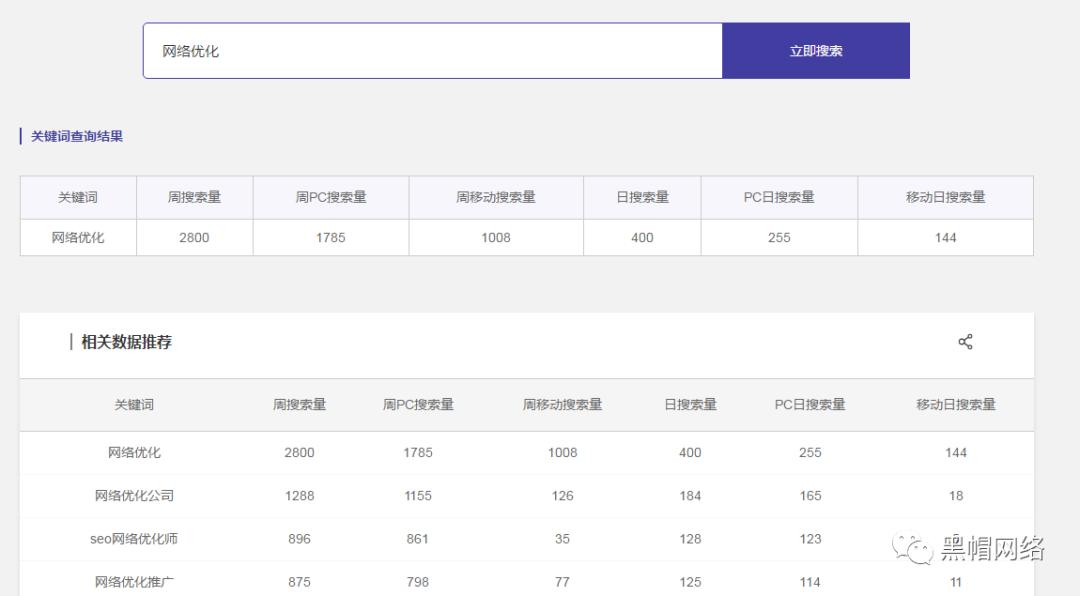Click the value 1288 for 网络优化公司
The image size is (1080, 596).
[298, 495]
